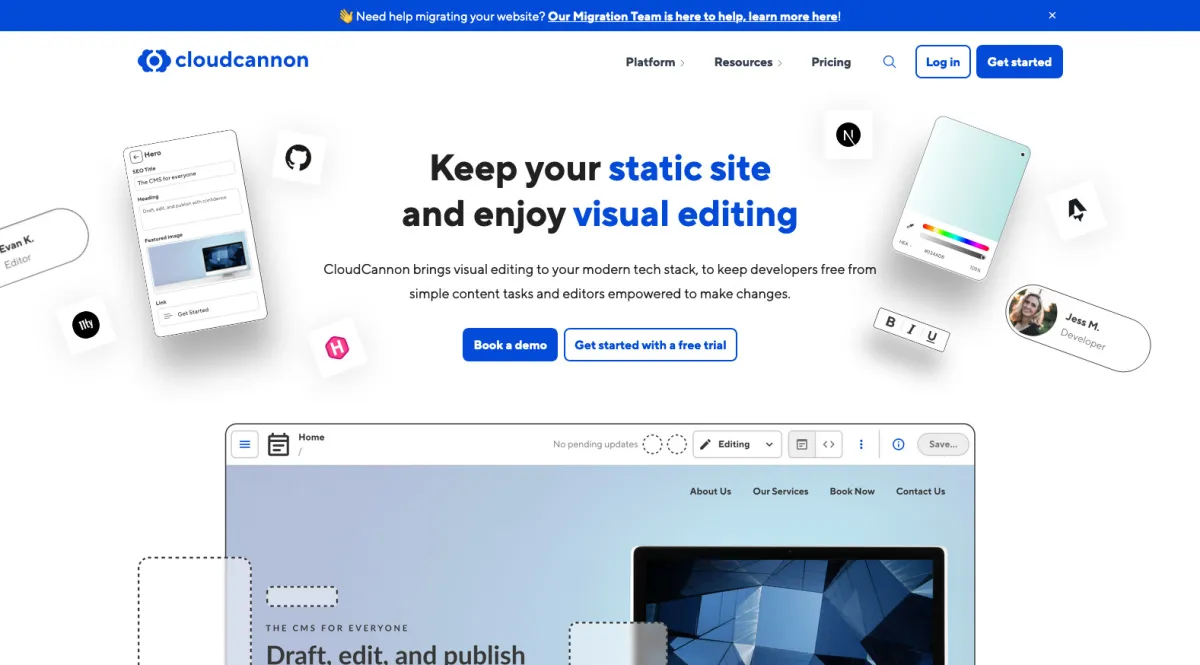Open the Migration Team help link

693,16
